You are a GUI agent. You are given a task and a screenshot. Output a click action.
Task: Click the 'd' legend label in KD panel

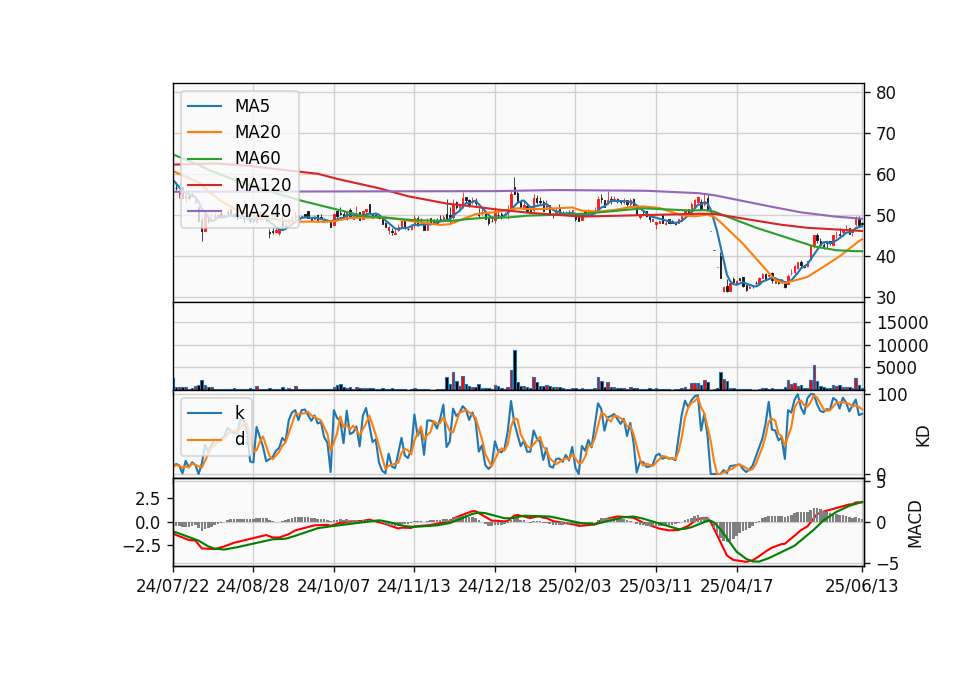pyautogui.click(x=239, y=439)
